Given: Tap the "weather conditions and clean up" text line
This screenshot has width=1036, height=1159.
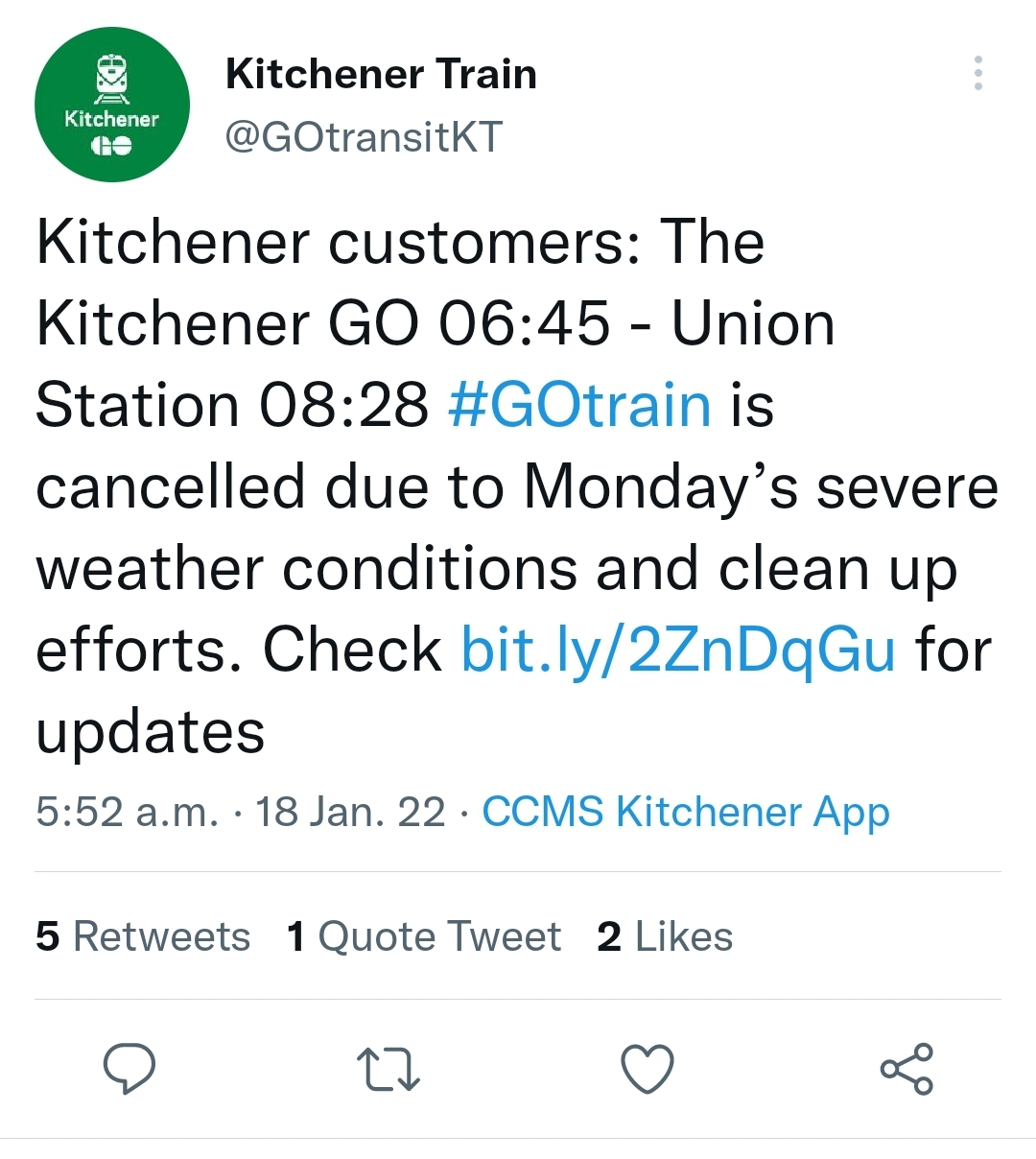Looking at the screenshot, I should (496, 568).
